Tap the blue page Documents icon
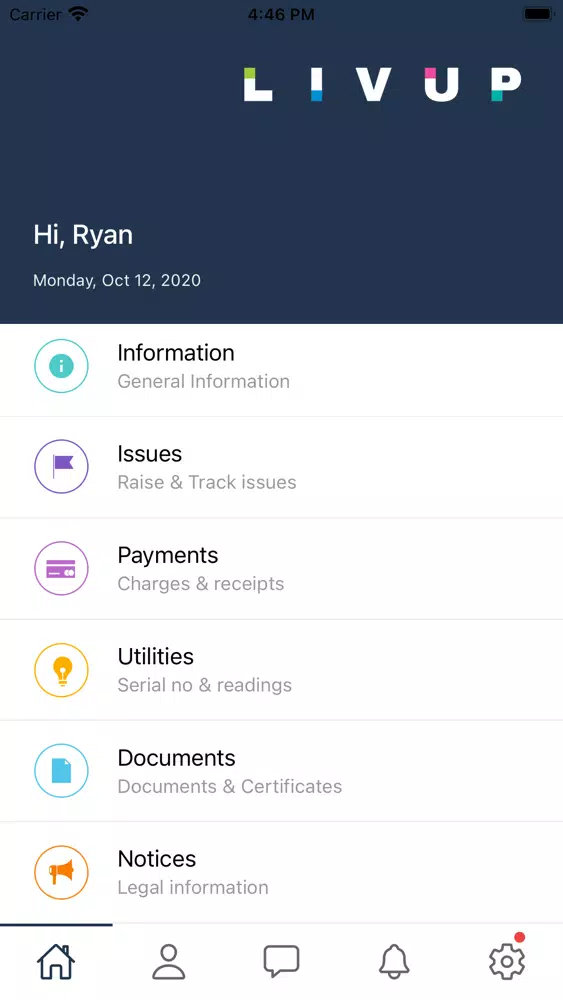This screenshot has width=563, height=1000. click(61, 771)
